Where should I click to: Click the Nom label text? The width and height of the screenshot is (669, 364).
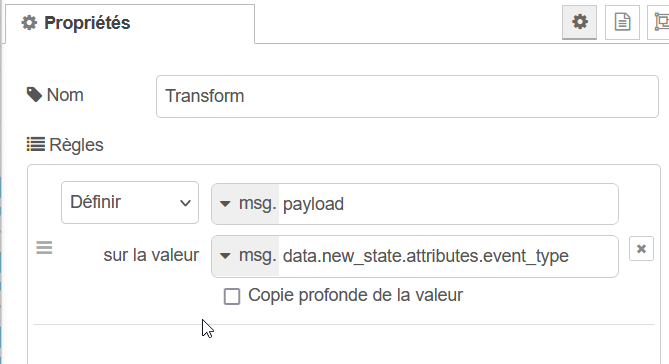(65, 95)
